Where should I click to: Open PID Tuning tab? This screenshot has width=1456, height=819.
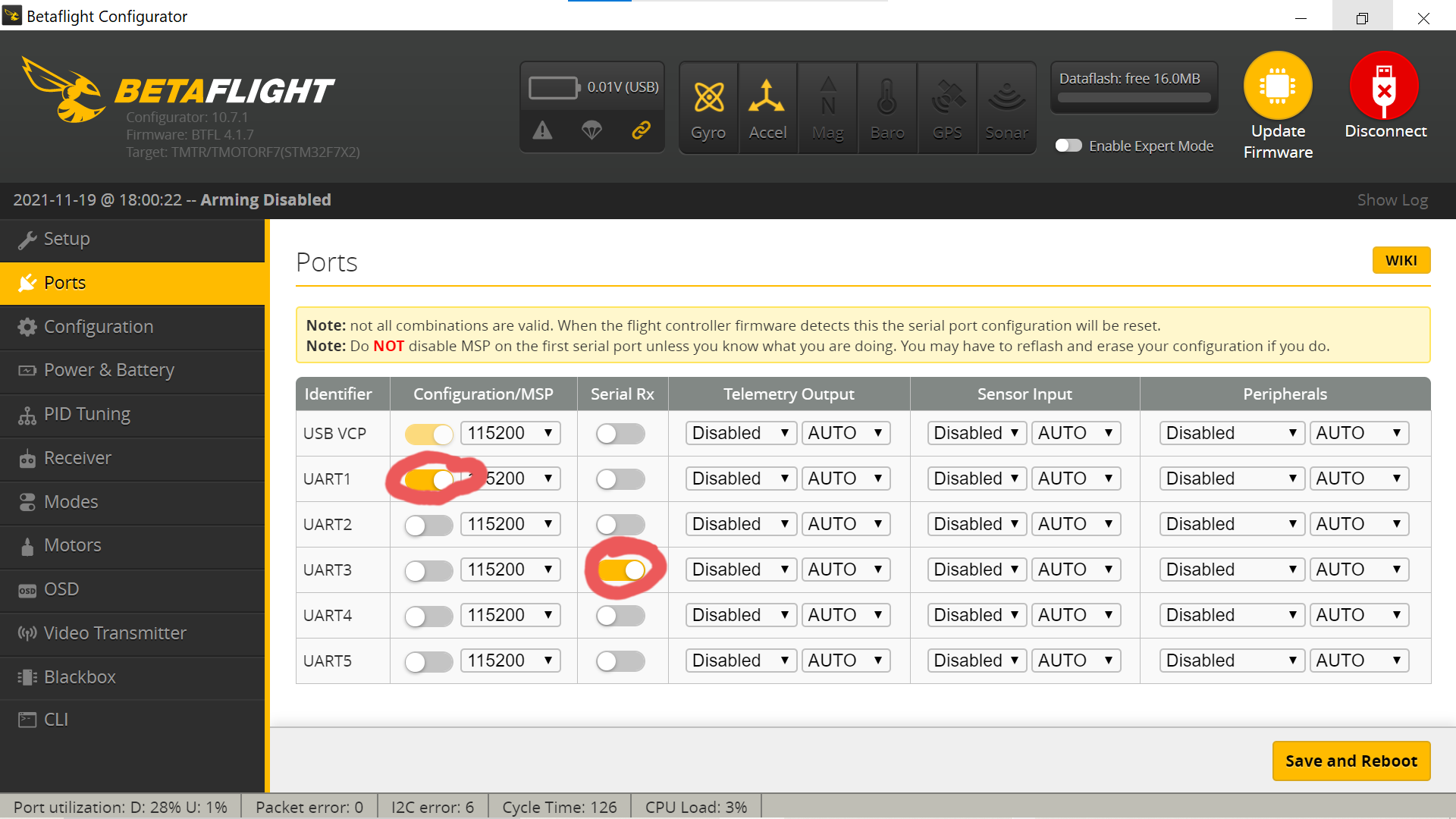tap(133, 415)
